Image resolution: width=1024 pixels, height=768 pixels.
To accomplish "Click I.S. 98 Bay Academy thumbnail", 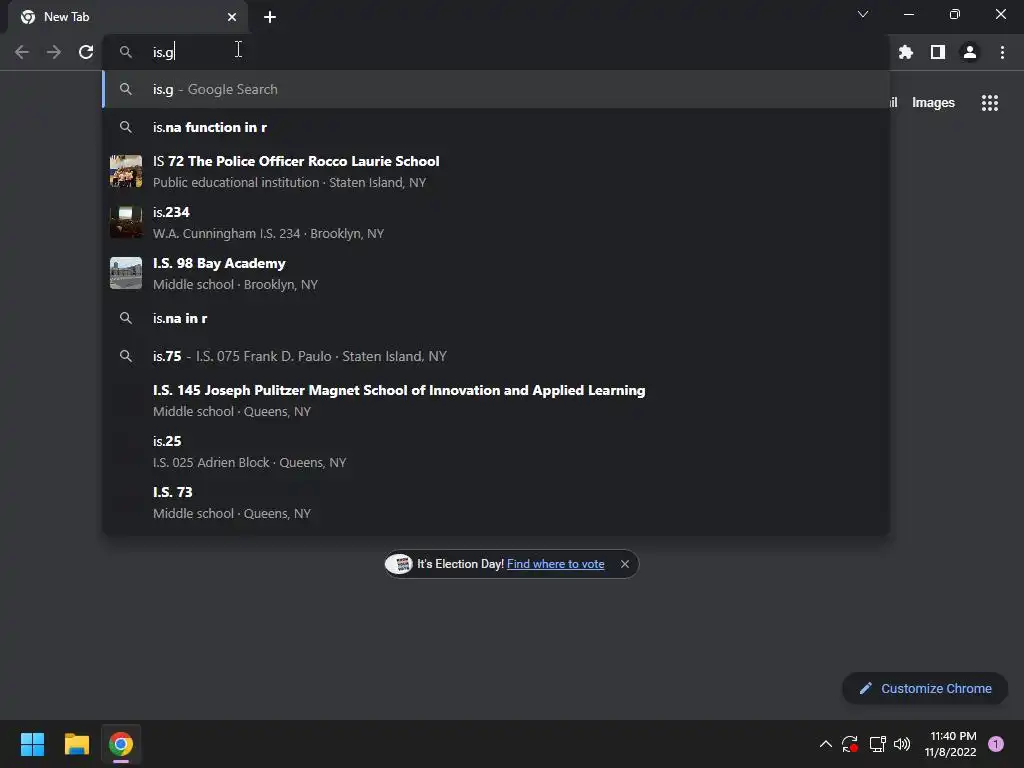I will coord(126,273).
